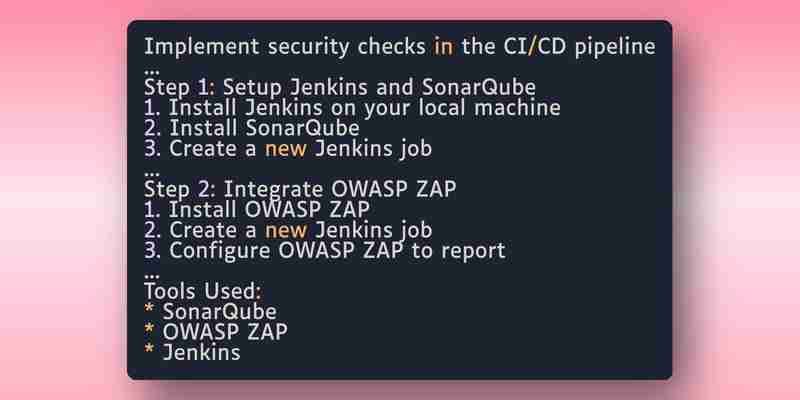Click "3. Configure OWASP ZAP to report" line
The width and height of the screenshot is (800, 400).
(x=325, y=251)
